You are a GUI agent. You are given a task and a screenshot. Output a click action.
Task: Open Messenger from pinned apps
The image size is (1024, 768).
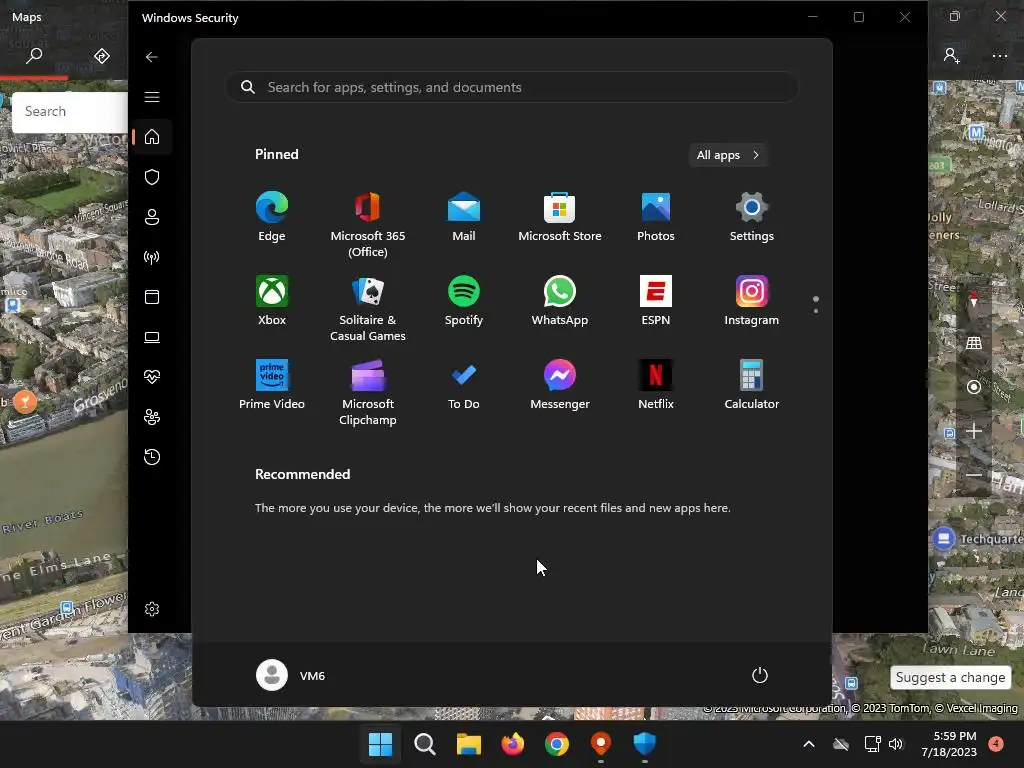coord(560,385)
